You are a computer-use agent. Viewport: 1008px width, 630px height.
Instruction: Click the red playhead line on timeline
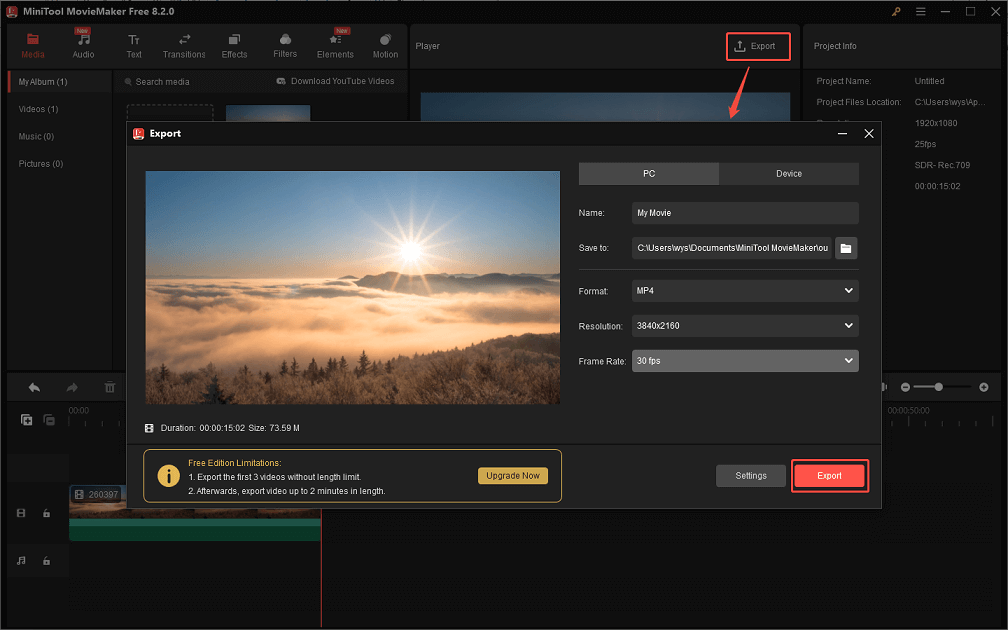tap(321, 566)
